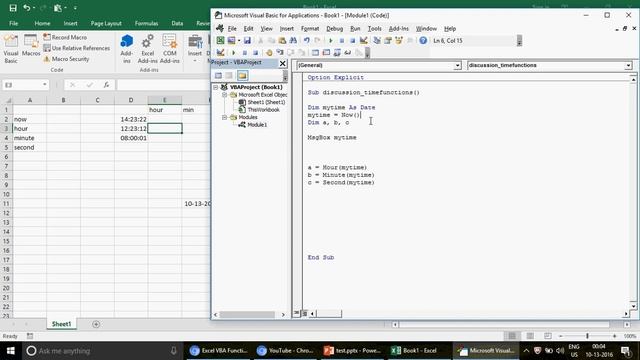Close the Project Explorer panel

tap(282, 63)
